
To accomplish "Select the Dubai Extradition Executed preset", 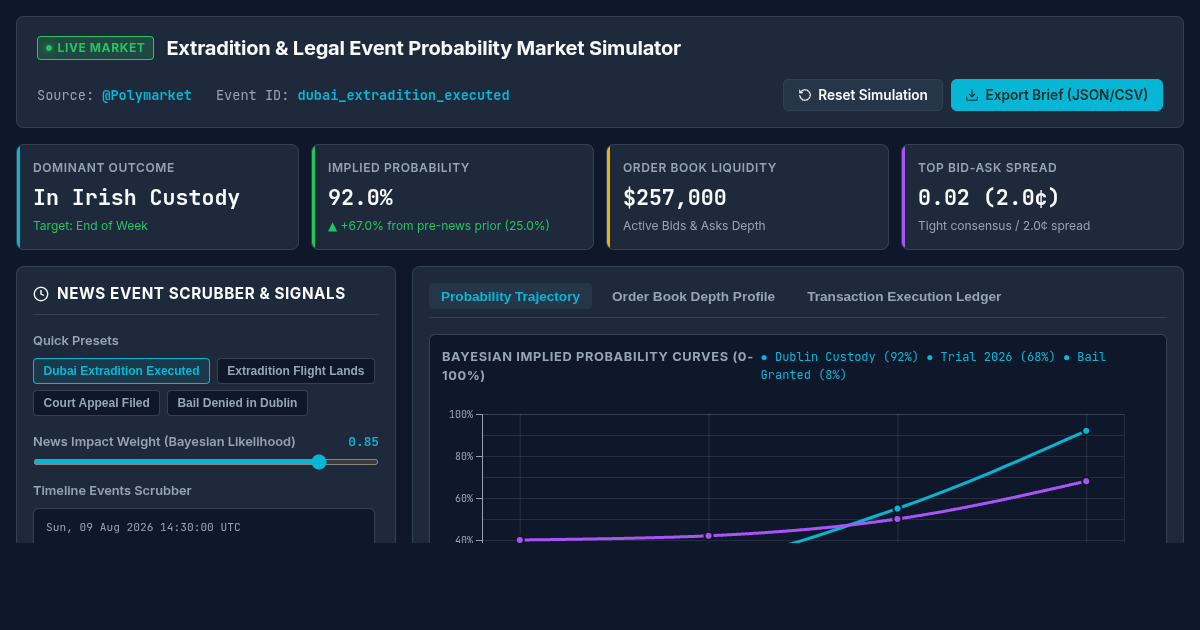I will click(121, 371).
